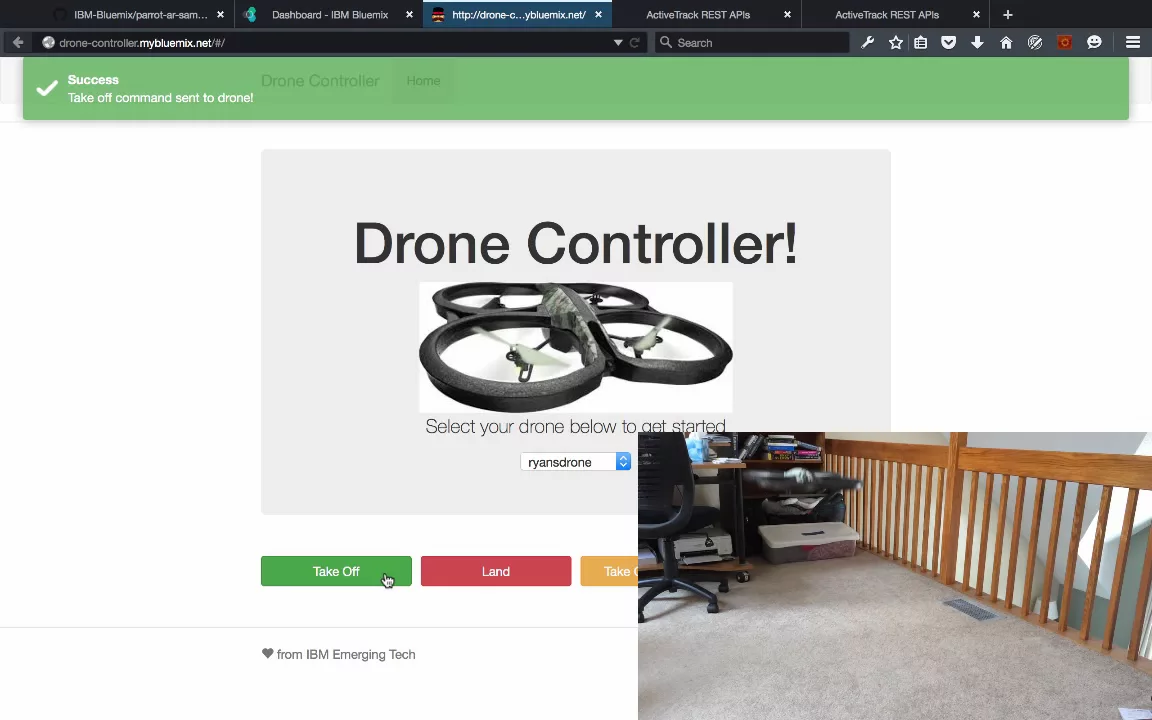The height and width of the screenshot is (720, 1152).
Task: Click the Home navbar link
Action: (x=423, y=81)
